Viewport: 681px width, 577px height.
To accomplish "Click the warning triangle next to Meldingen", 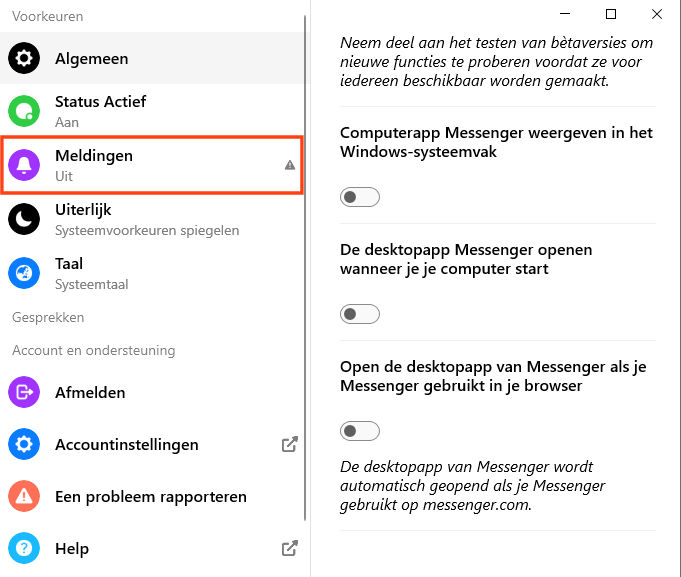I will tap(290, 165).
